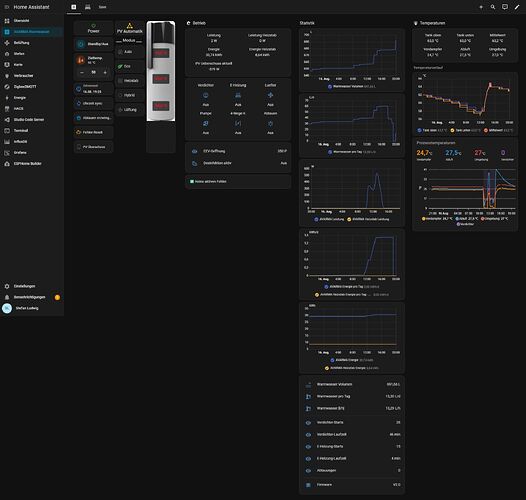
Task: Toggle PV Automatik
Action: [130, 28]
